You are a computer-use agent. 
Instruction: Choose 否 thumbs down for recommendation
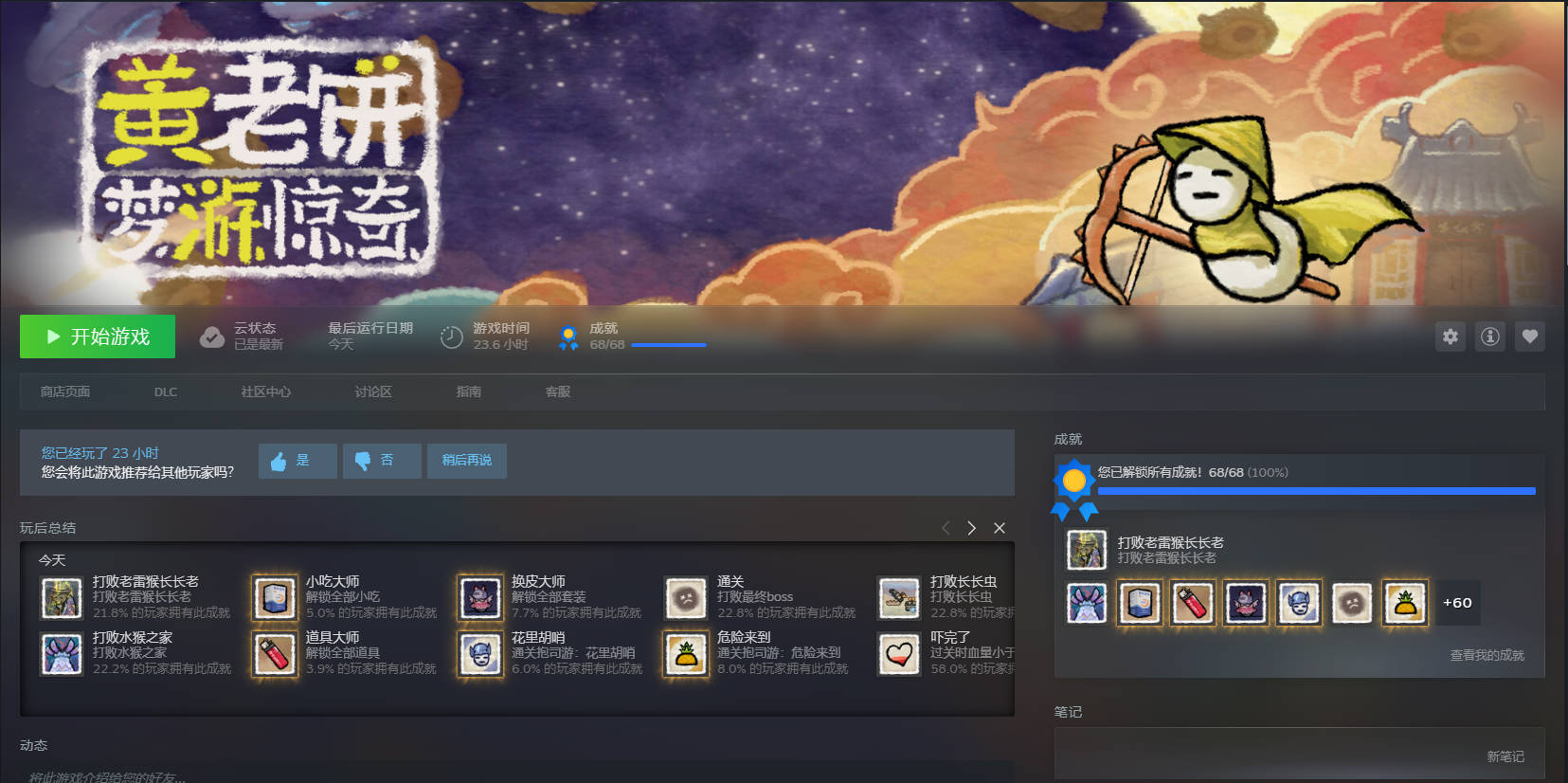click(381, 461)
